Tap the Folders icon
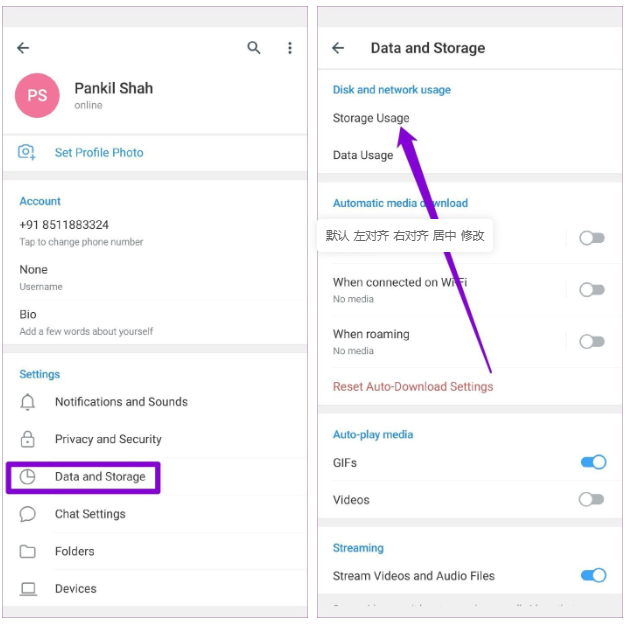626x624 pixels. 28,551
